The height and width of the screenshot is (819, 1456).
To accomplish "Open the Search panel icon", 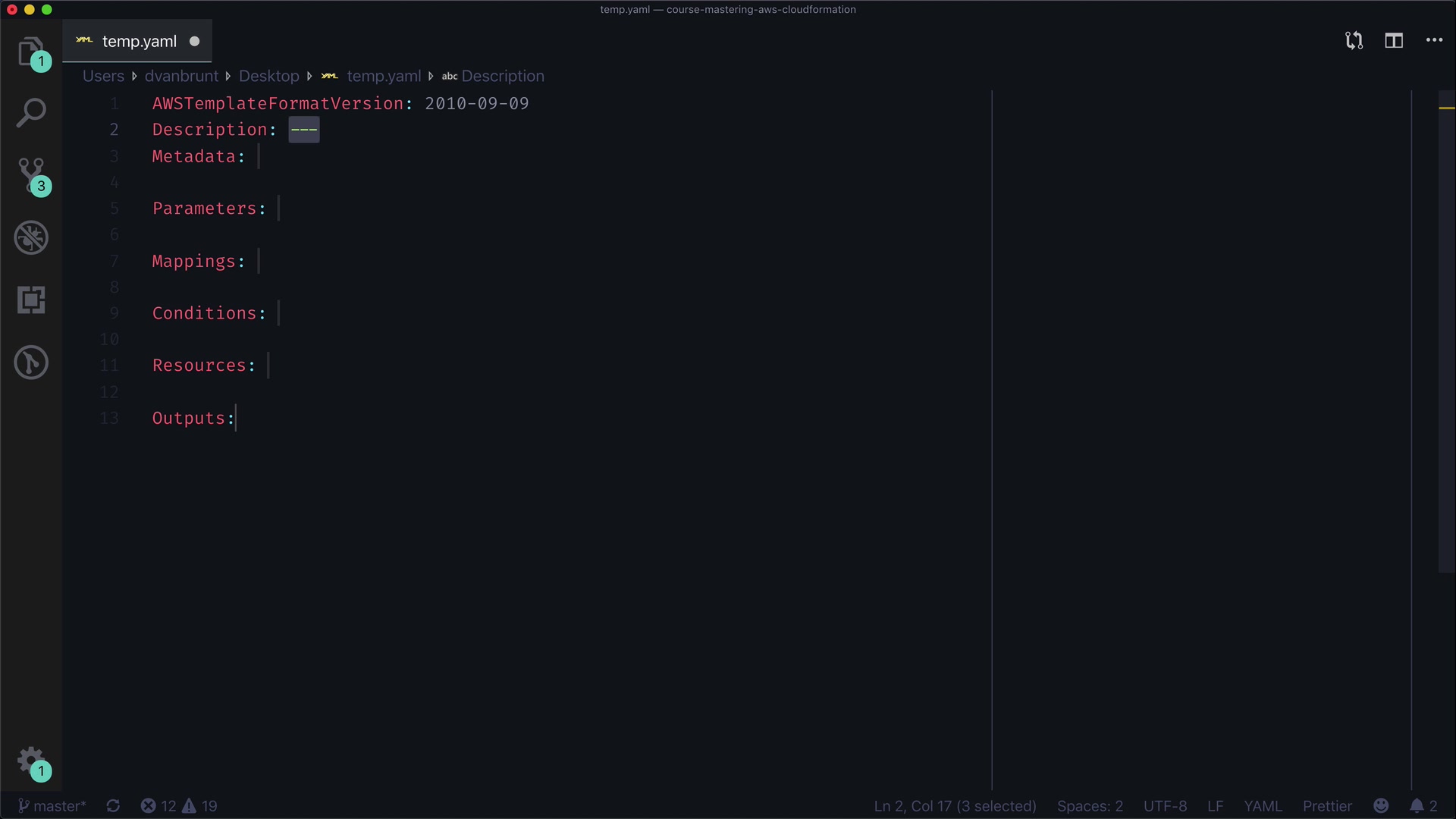I will [31, 113].
